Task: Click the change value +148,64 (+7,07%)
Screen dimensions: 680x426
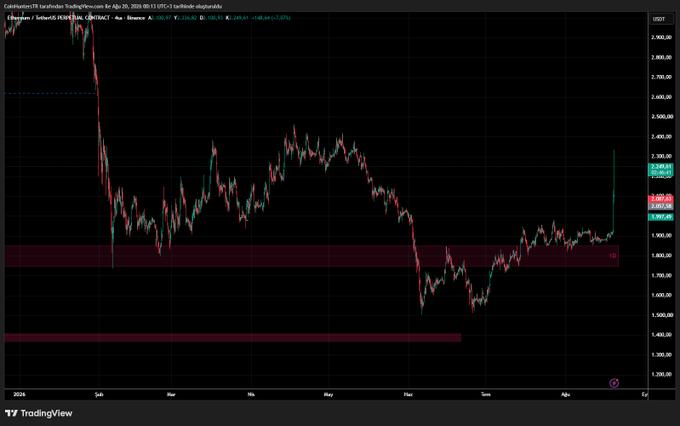Action: pos(271,18)
